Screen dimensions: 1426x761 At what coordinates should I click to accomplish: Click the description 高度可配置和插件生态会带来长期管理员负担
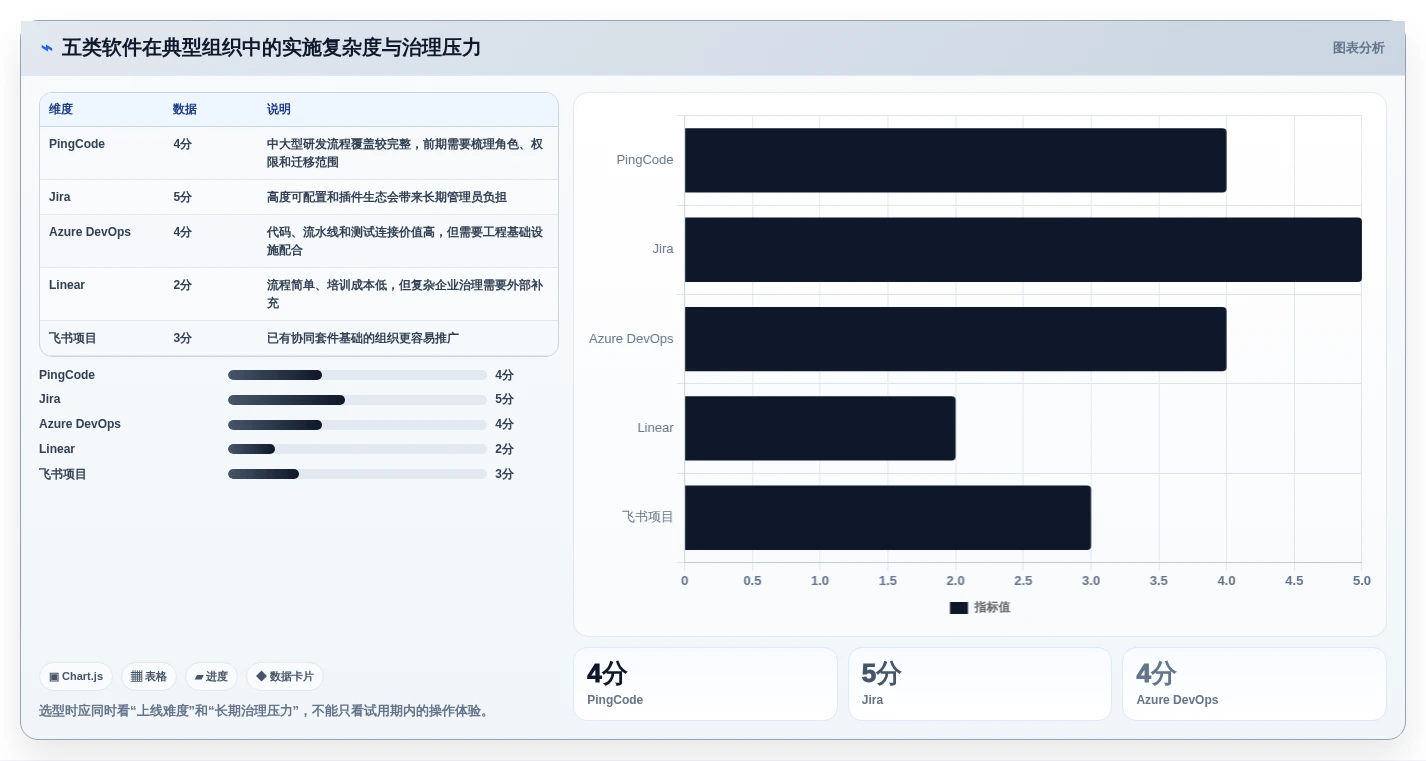point(387,197)
